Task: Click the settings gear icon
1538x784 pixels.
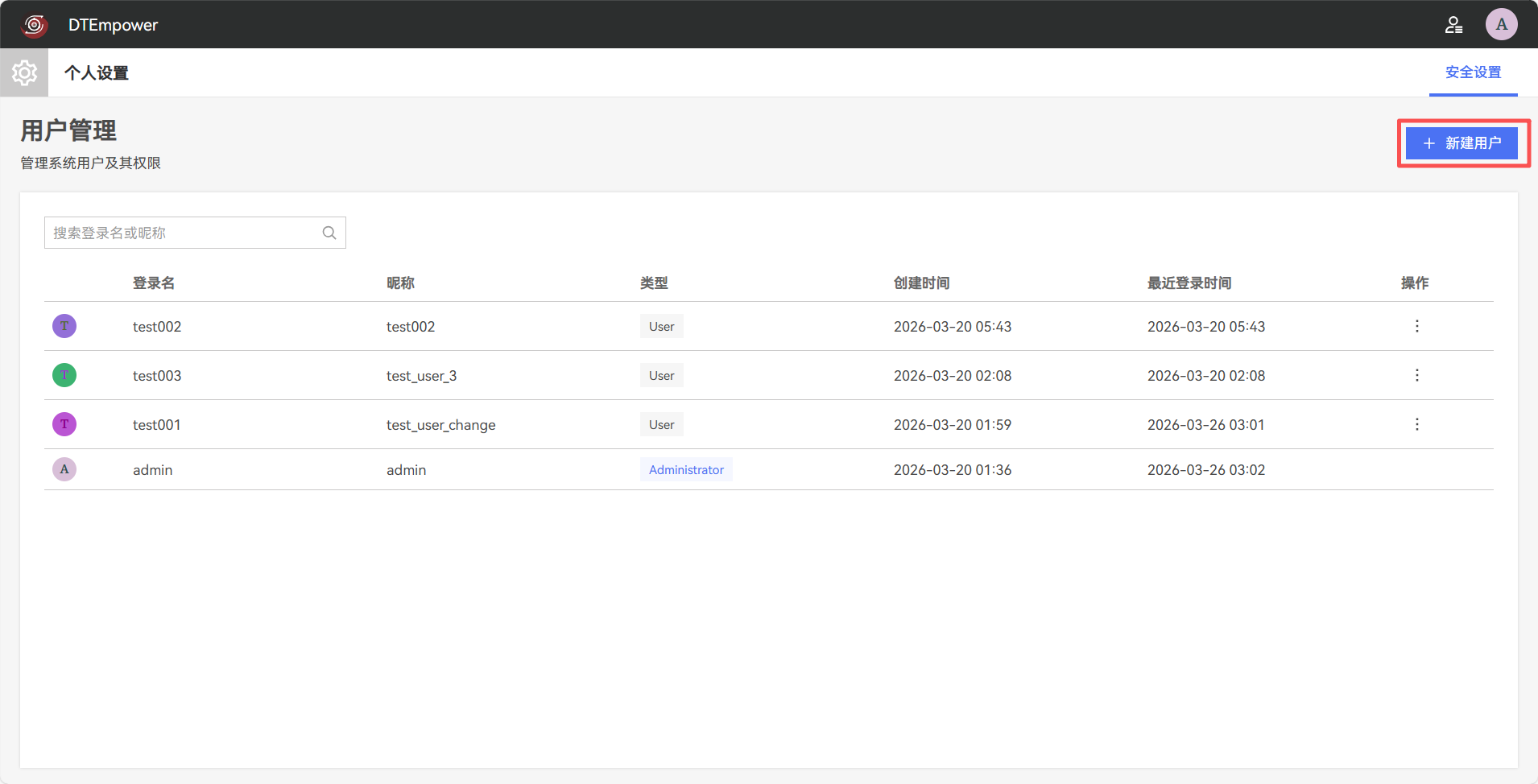Action: (24, 72)
